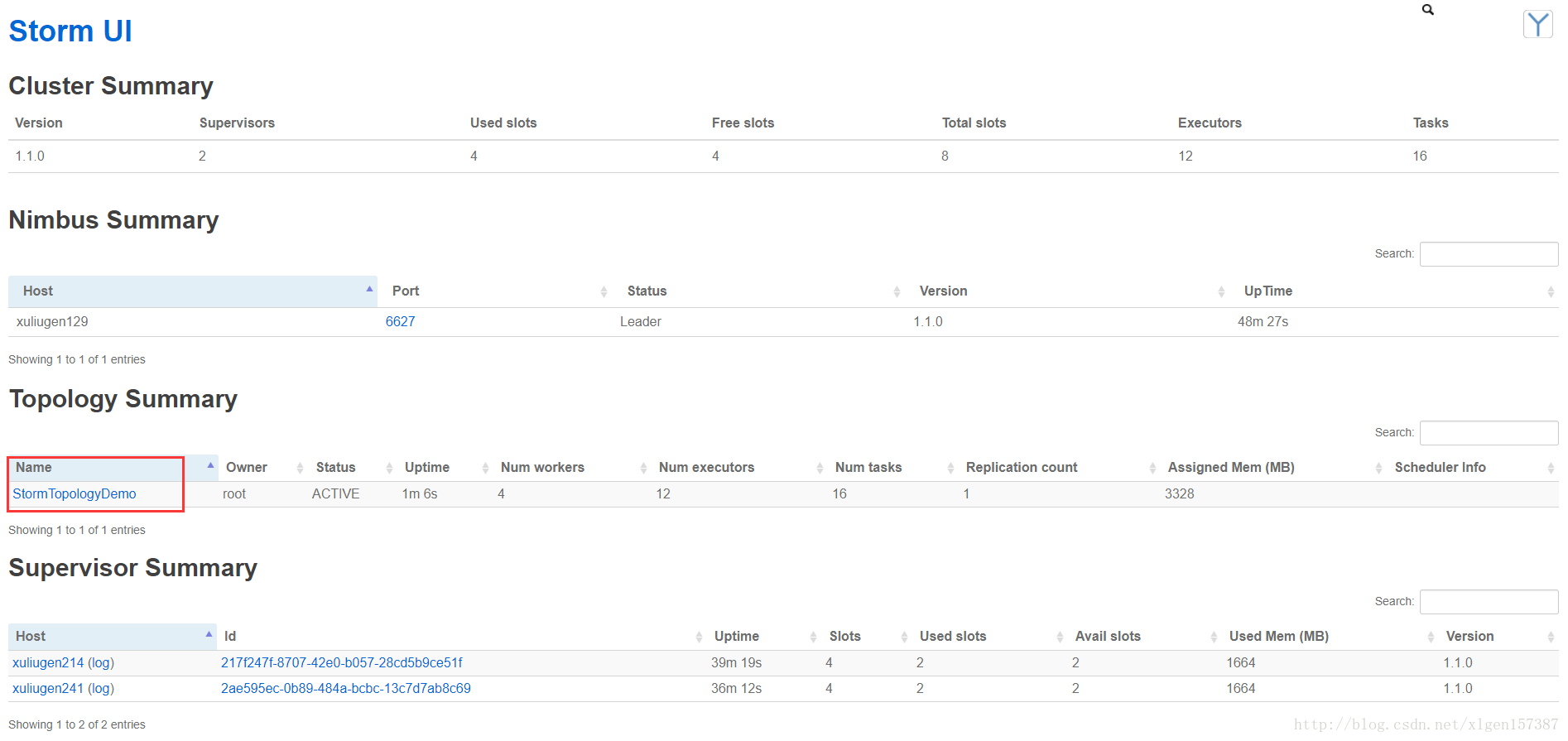Click the magnifier search icon at top

coord(1427,10)
